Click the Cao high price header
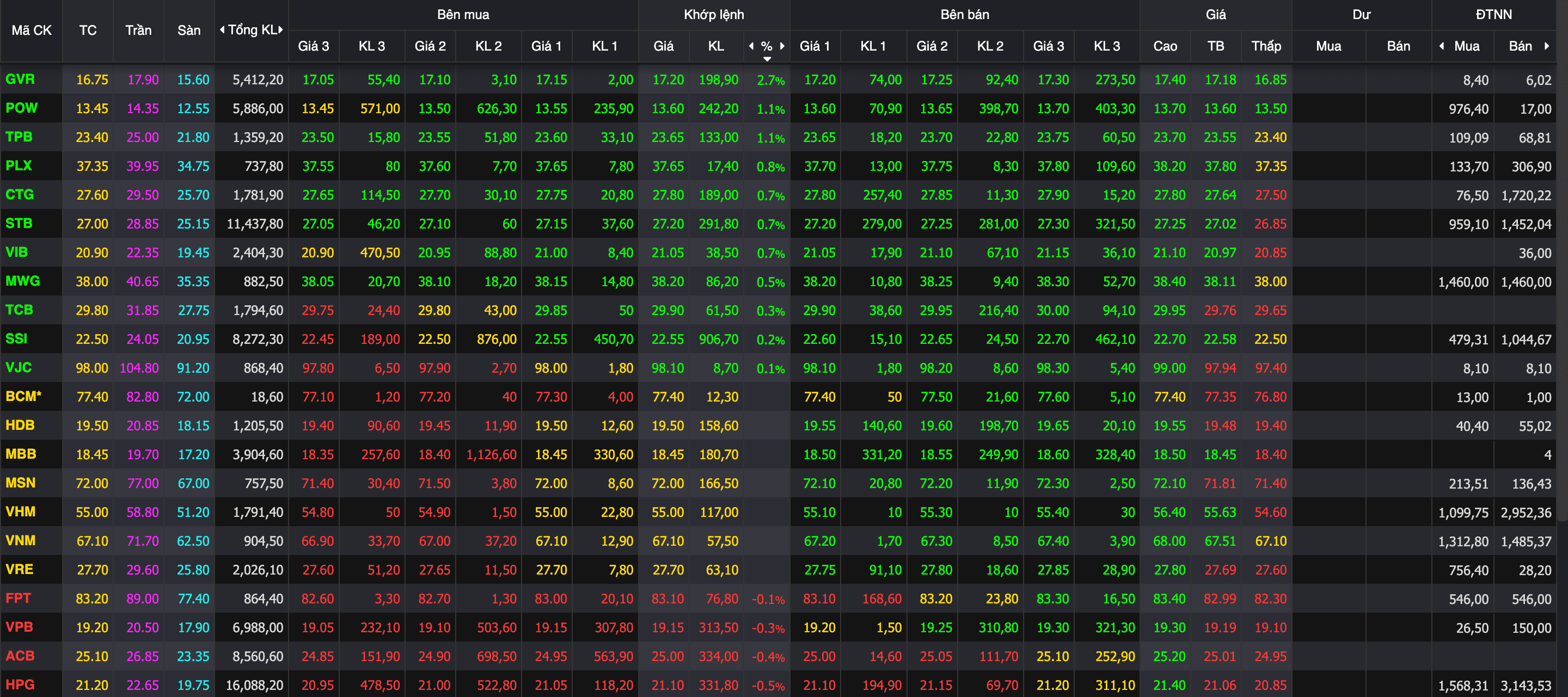 1165,46
